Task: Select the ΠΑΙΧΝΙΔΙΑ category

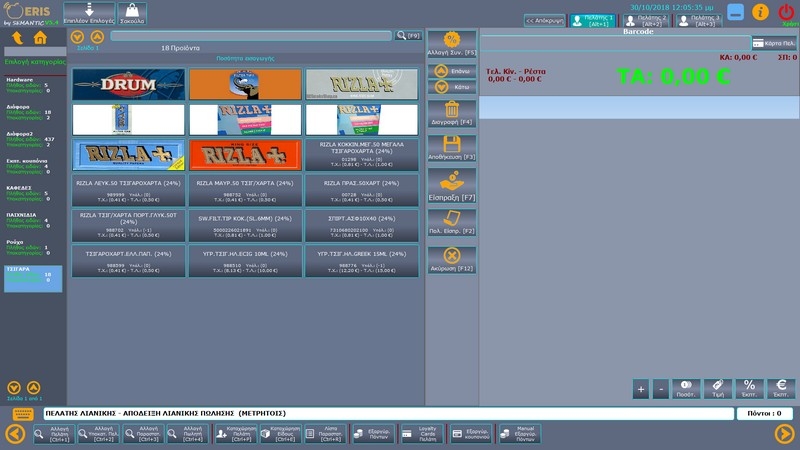Action: (x=34, y=220)
